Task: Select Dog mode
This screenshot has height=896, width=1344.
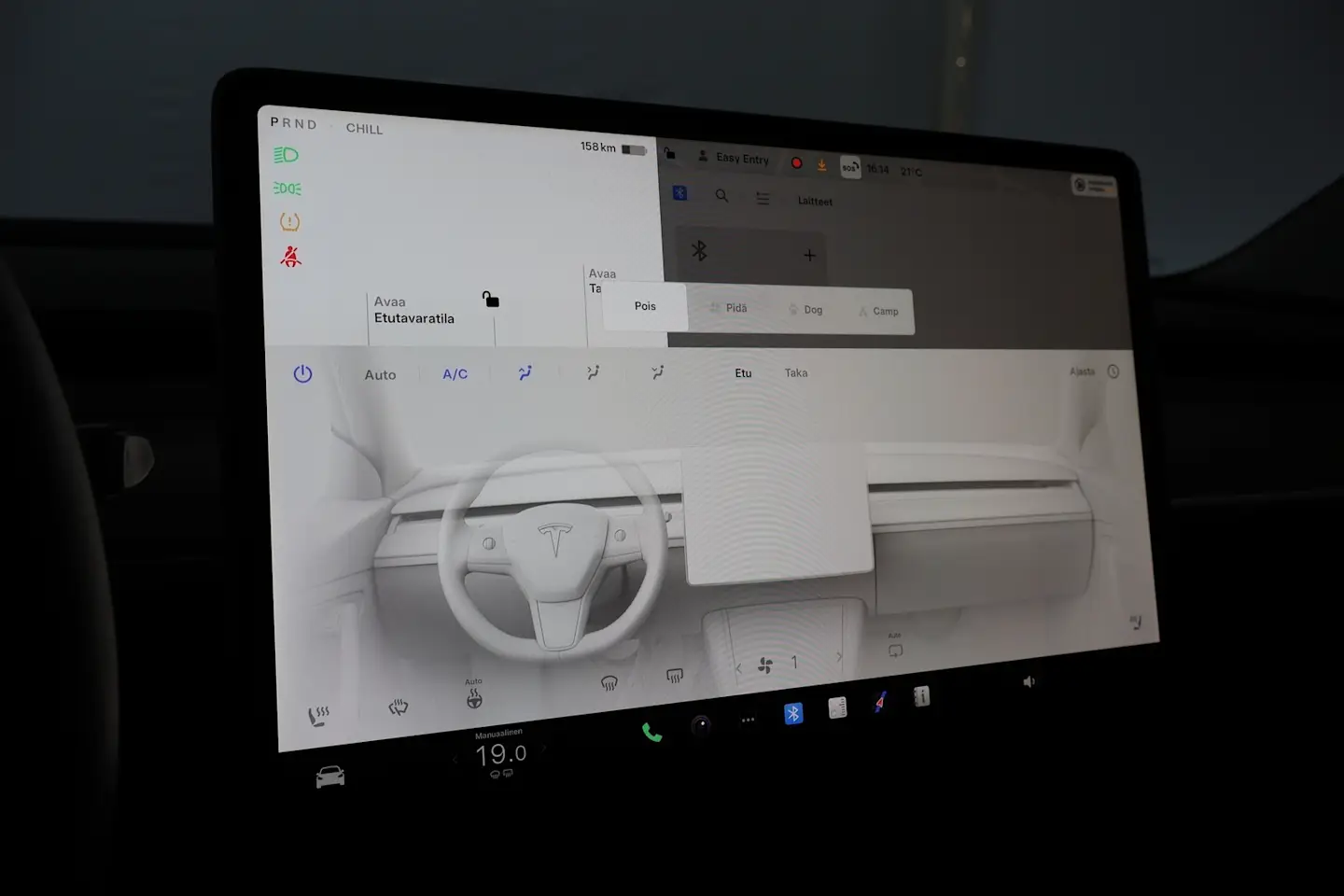Action: (x=806, y=310)
